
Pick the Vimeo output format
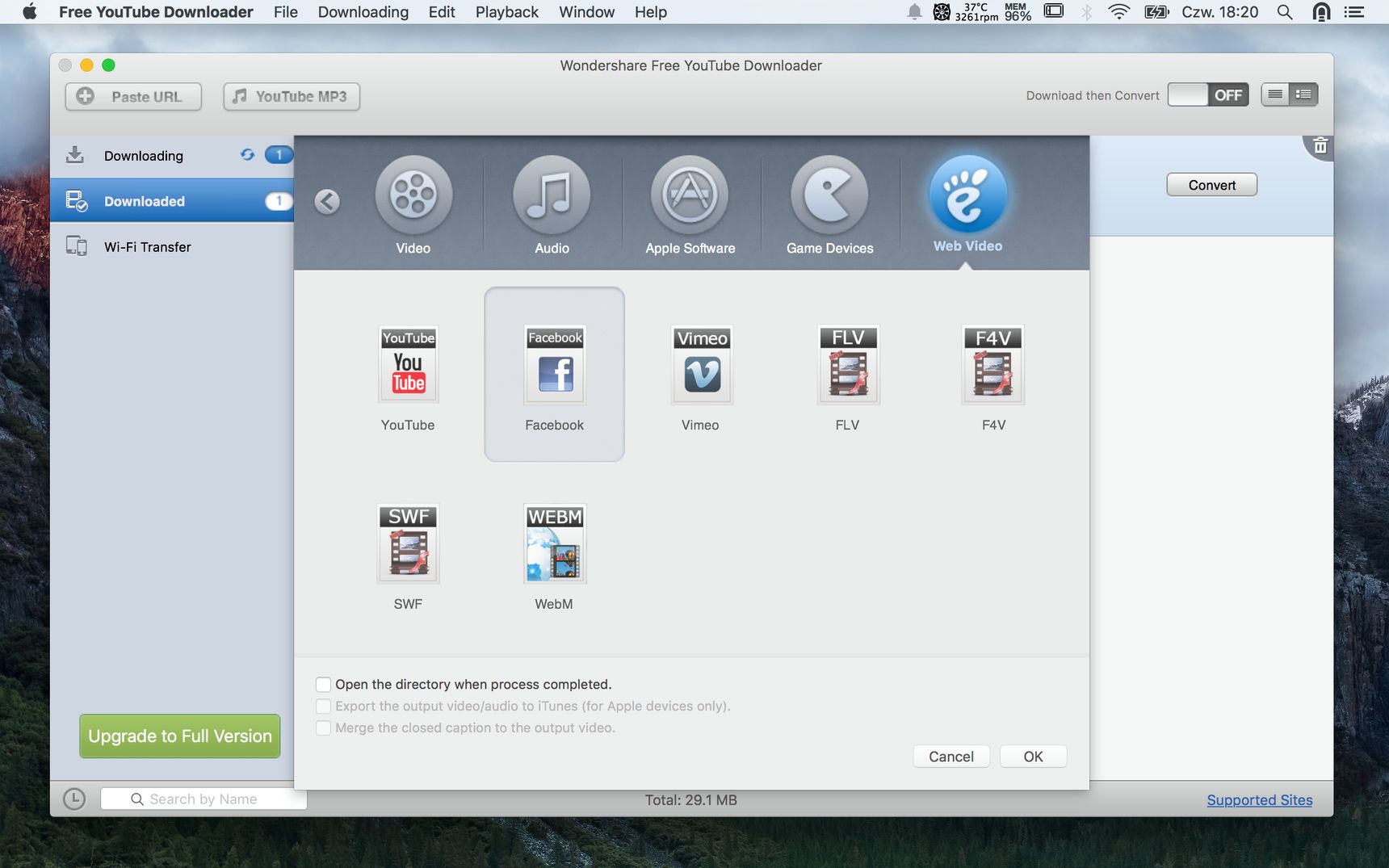pyautogui.click(x=702, y=364)
